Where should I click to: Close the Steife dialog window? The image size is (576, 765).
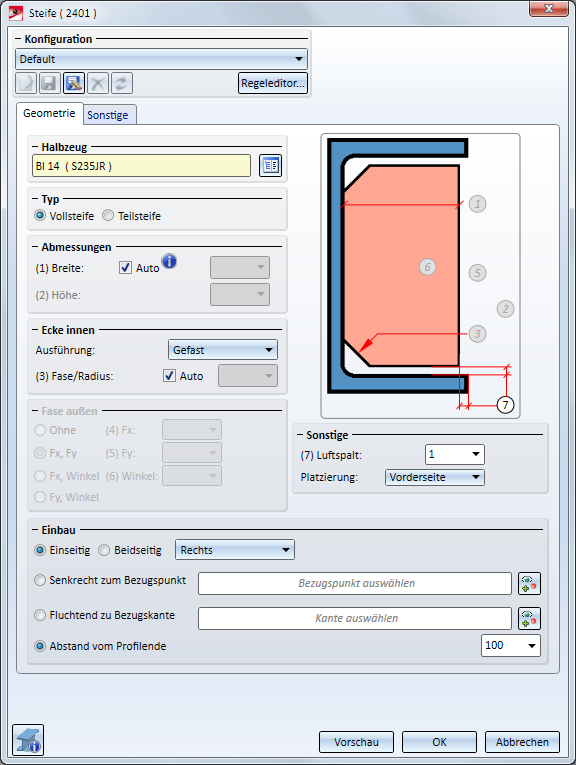pyautogui.click(x=549, y=9)
